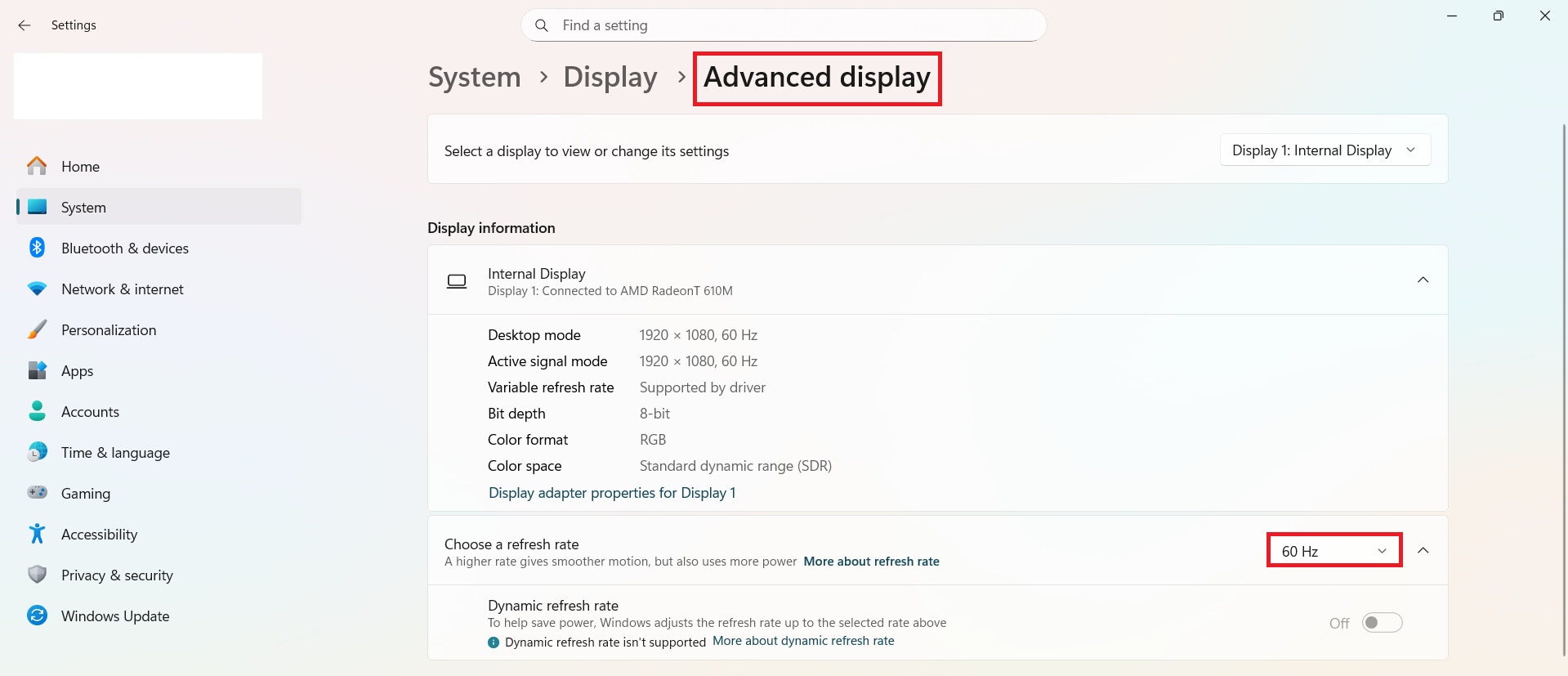The height and width of the screenshot is (676, 1568).
Task: Collapse the Choose a refresh rate section
Action: (1423, 550)
